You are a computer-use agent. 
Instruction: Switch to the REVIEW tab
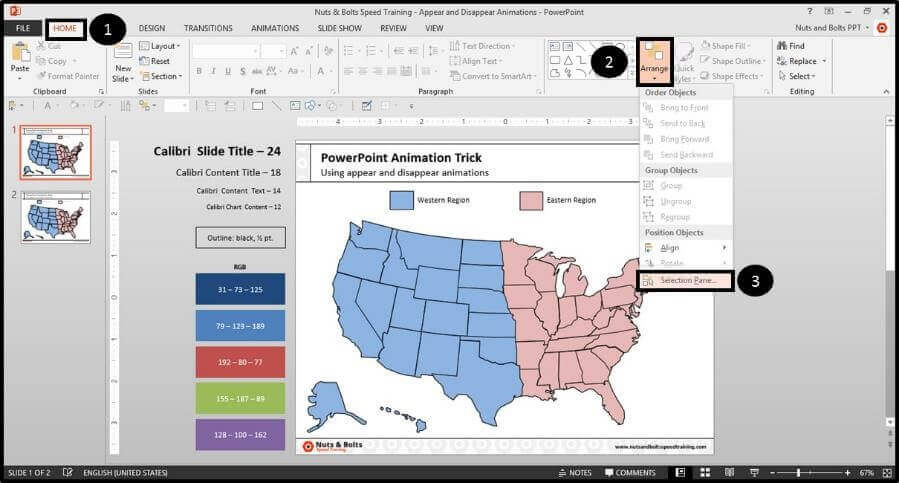click(x=393, y=28)
